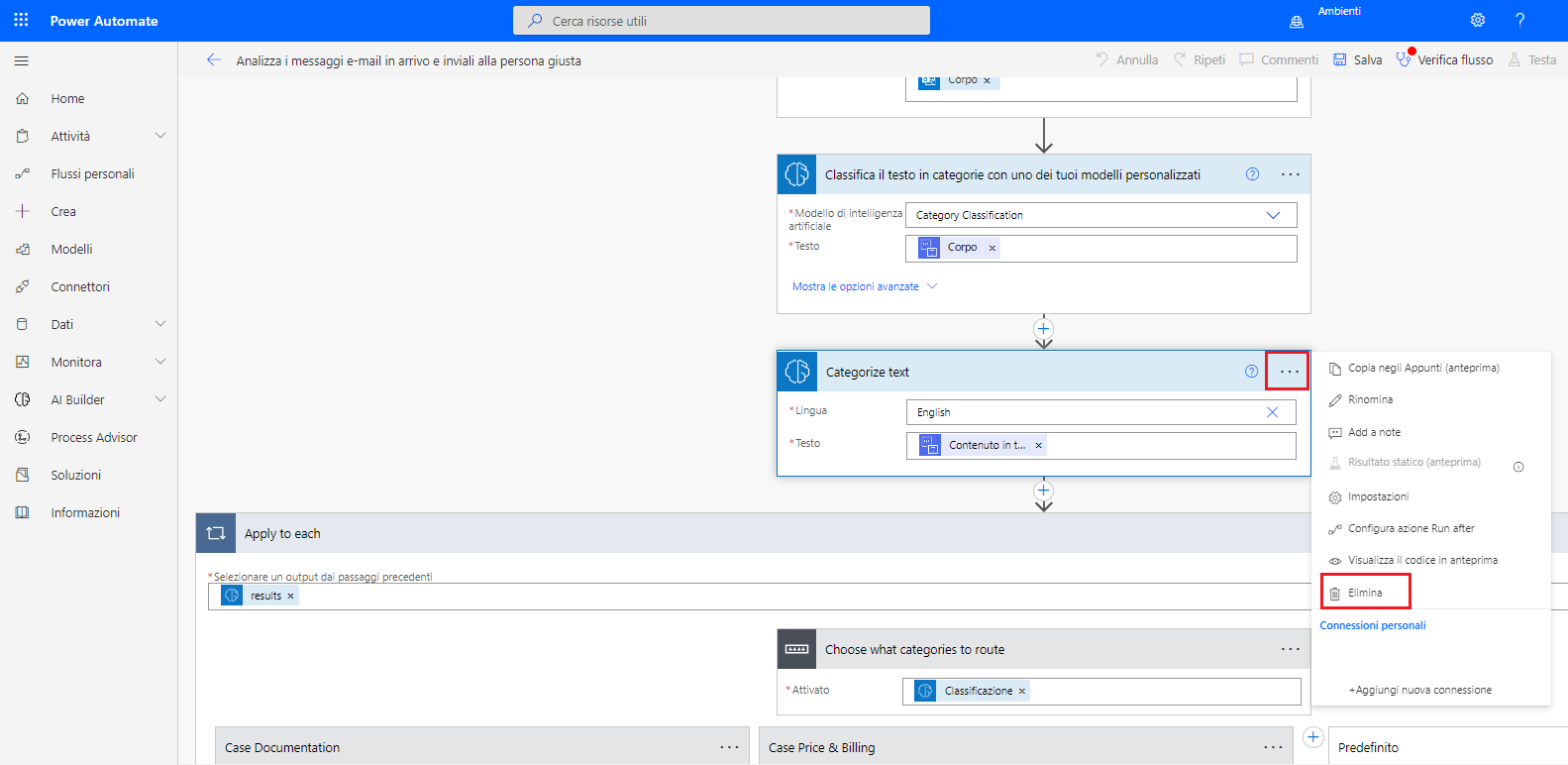Click the Apply to each loop icon

[x=216, y=533]
